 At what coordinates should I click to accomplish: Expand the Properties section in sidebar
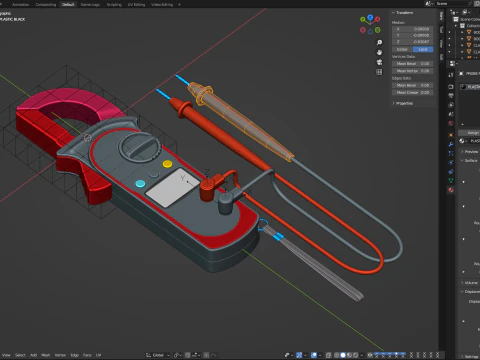tap(403, 103)
